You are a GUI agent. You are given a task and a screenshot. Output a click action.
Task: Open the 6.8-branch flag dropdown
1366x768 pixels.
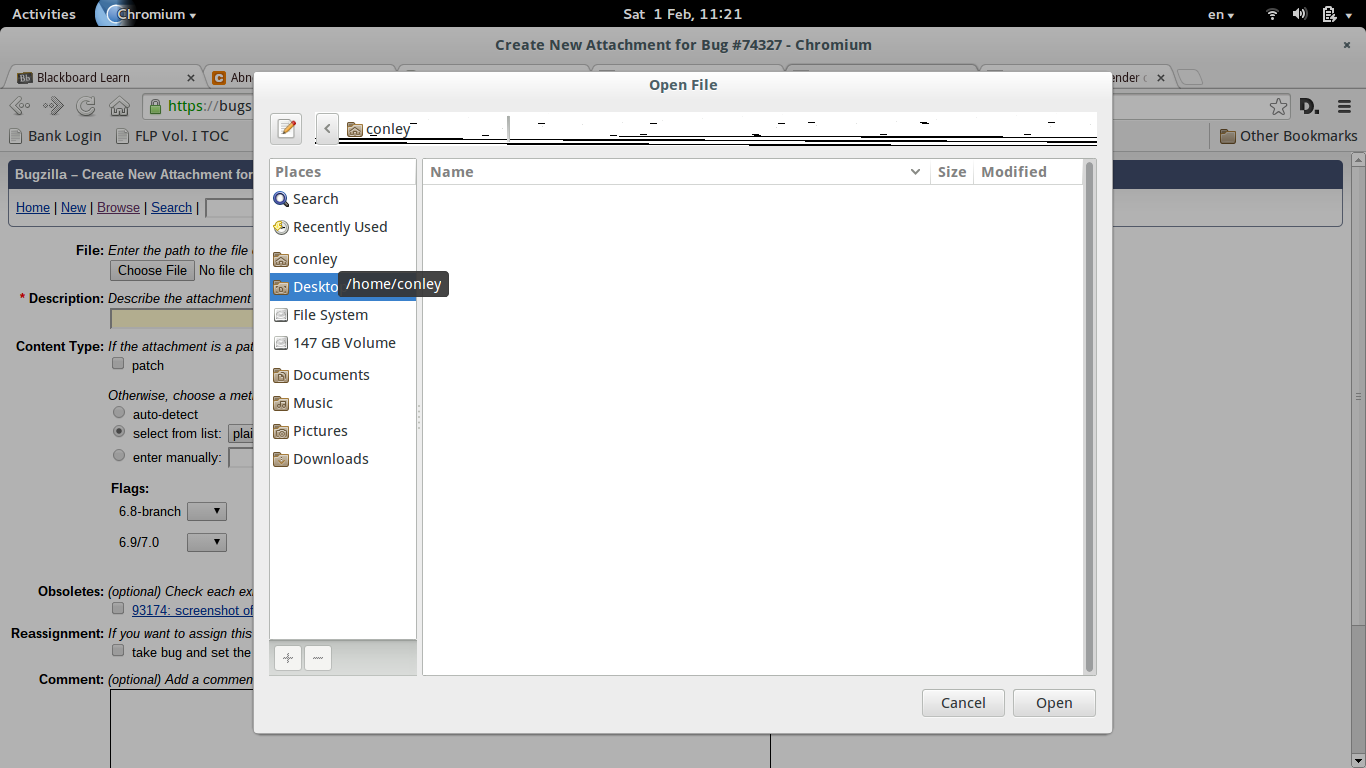pyautogui.click(x=206, y=511)
